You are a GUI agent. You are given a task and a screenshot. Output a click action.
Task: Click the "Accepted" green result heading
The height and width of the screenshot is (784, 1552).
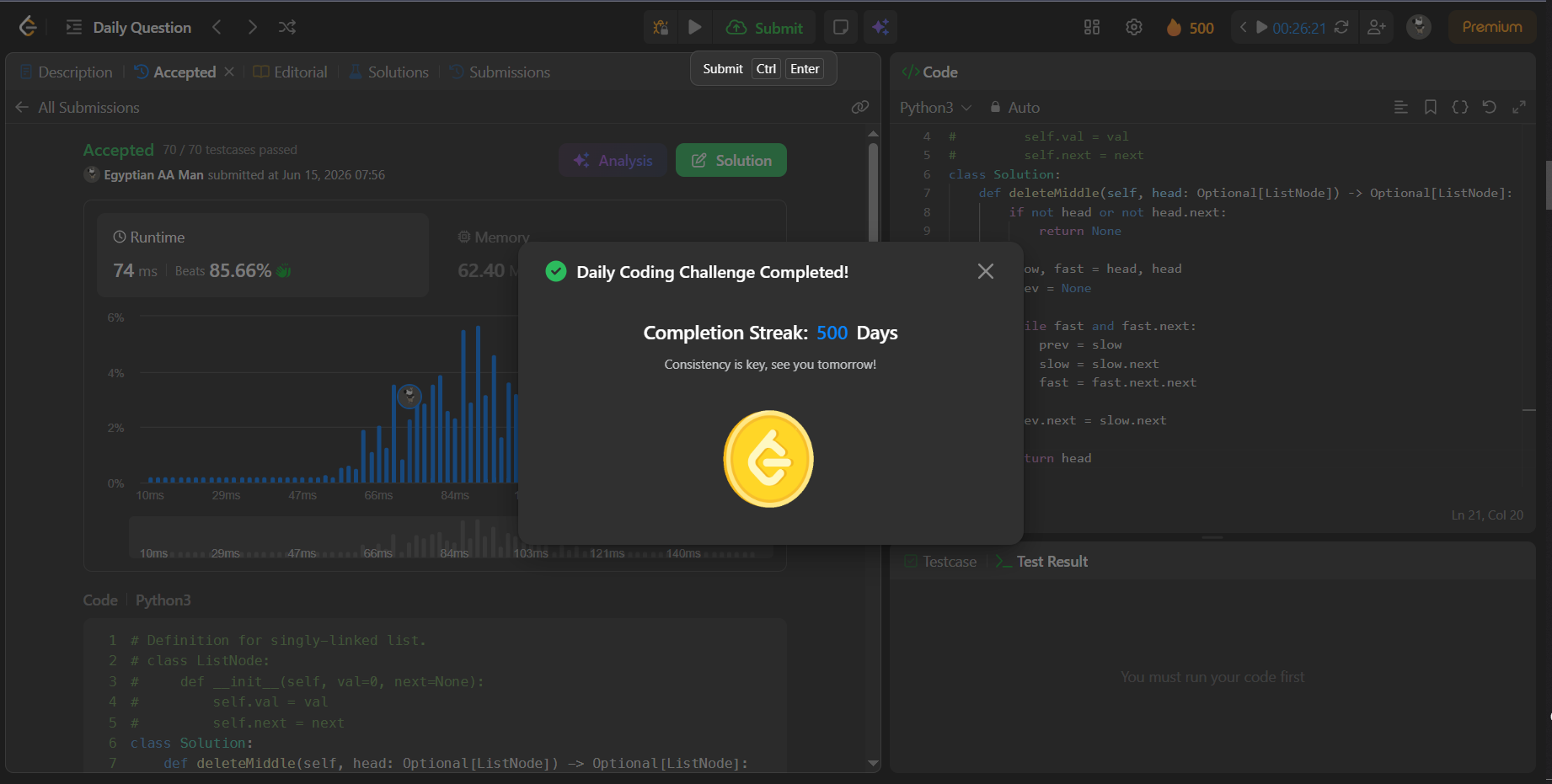pos(118,150)
